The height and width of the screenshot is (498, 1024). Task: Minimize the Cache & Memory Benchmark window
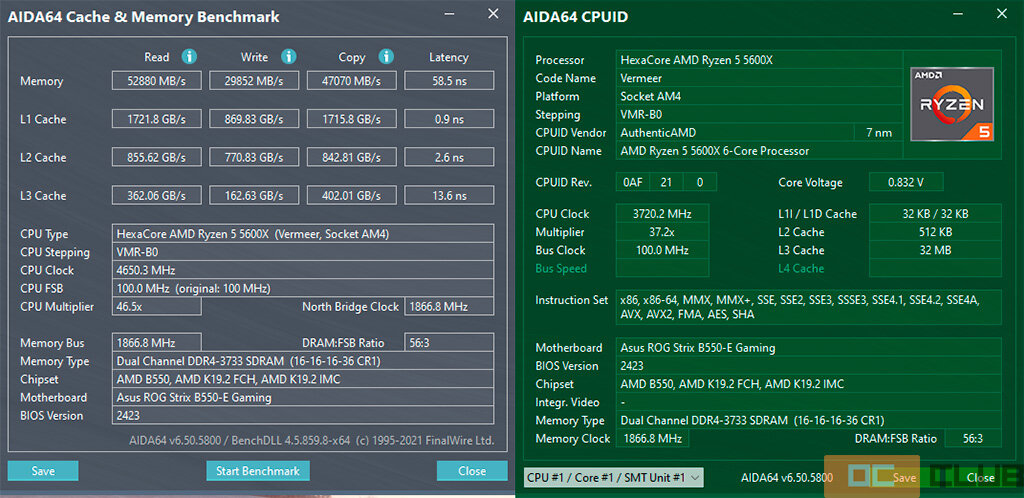point(449,14)
